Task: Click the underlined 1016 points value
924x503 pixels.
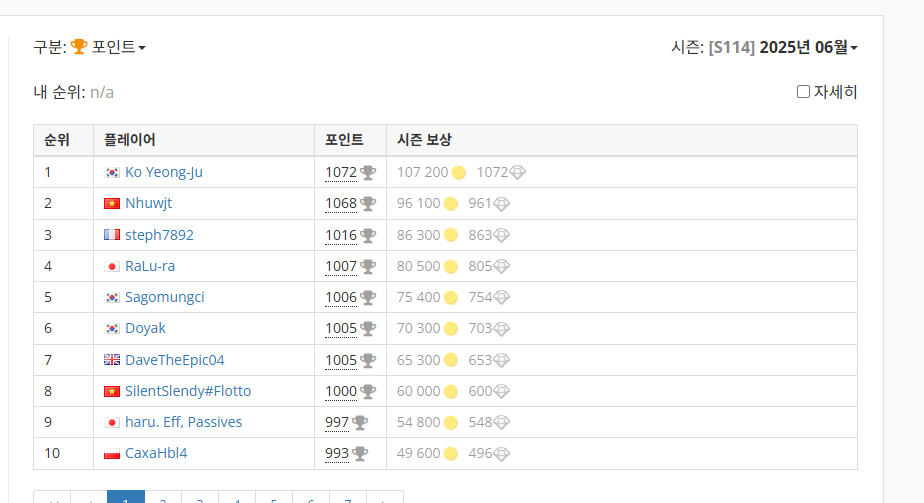Action: point(341,236)
